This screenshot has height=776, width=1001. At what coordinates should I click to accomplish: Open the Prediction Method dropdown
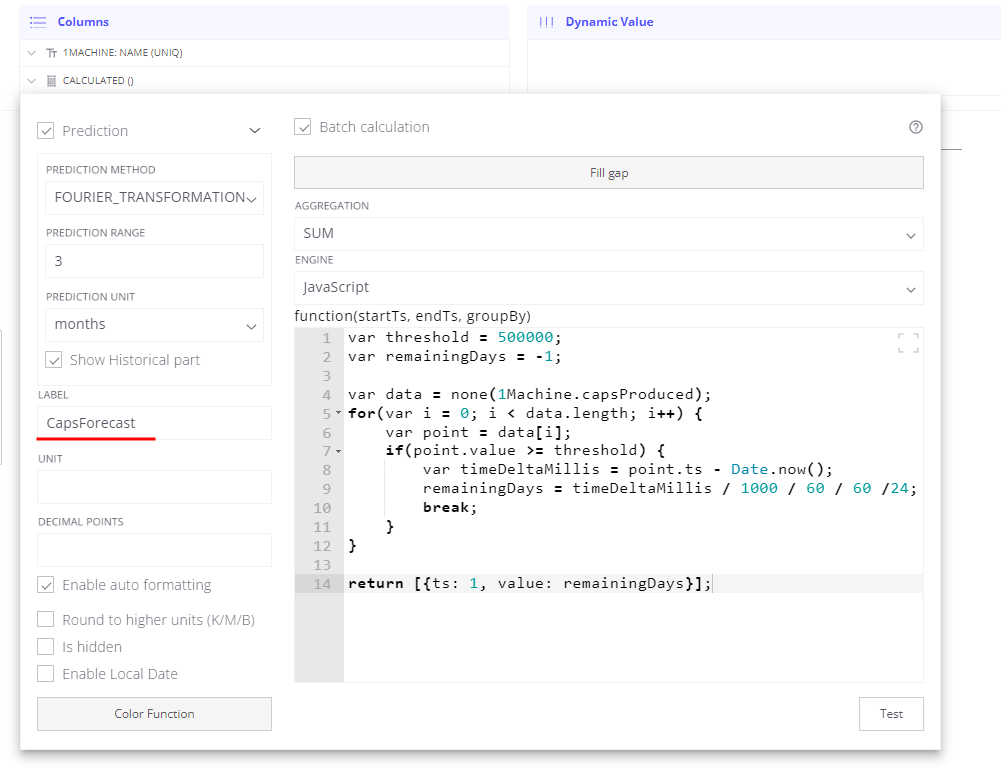click(154, 198)
